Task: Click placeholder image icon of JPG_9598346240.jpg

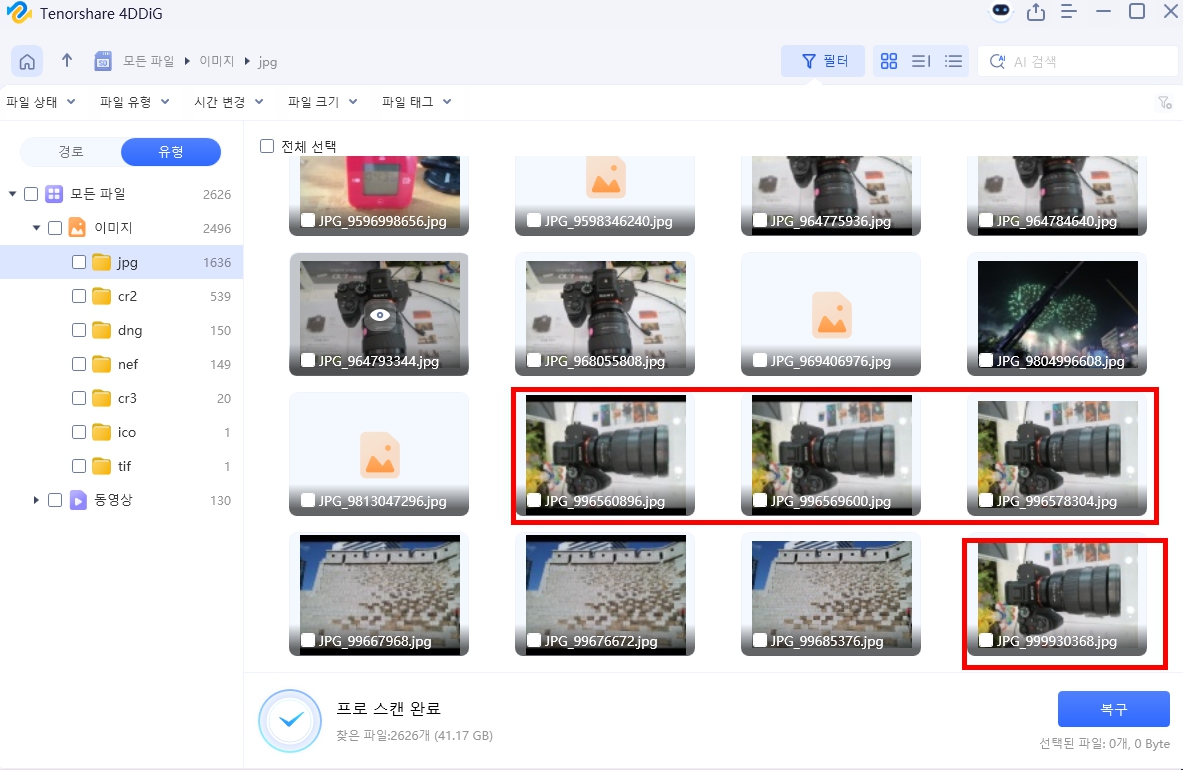Action: [606, 177]
